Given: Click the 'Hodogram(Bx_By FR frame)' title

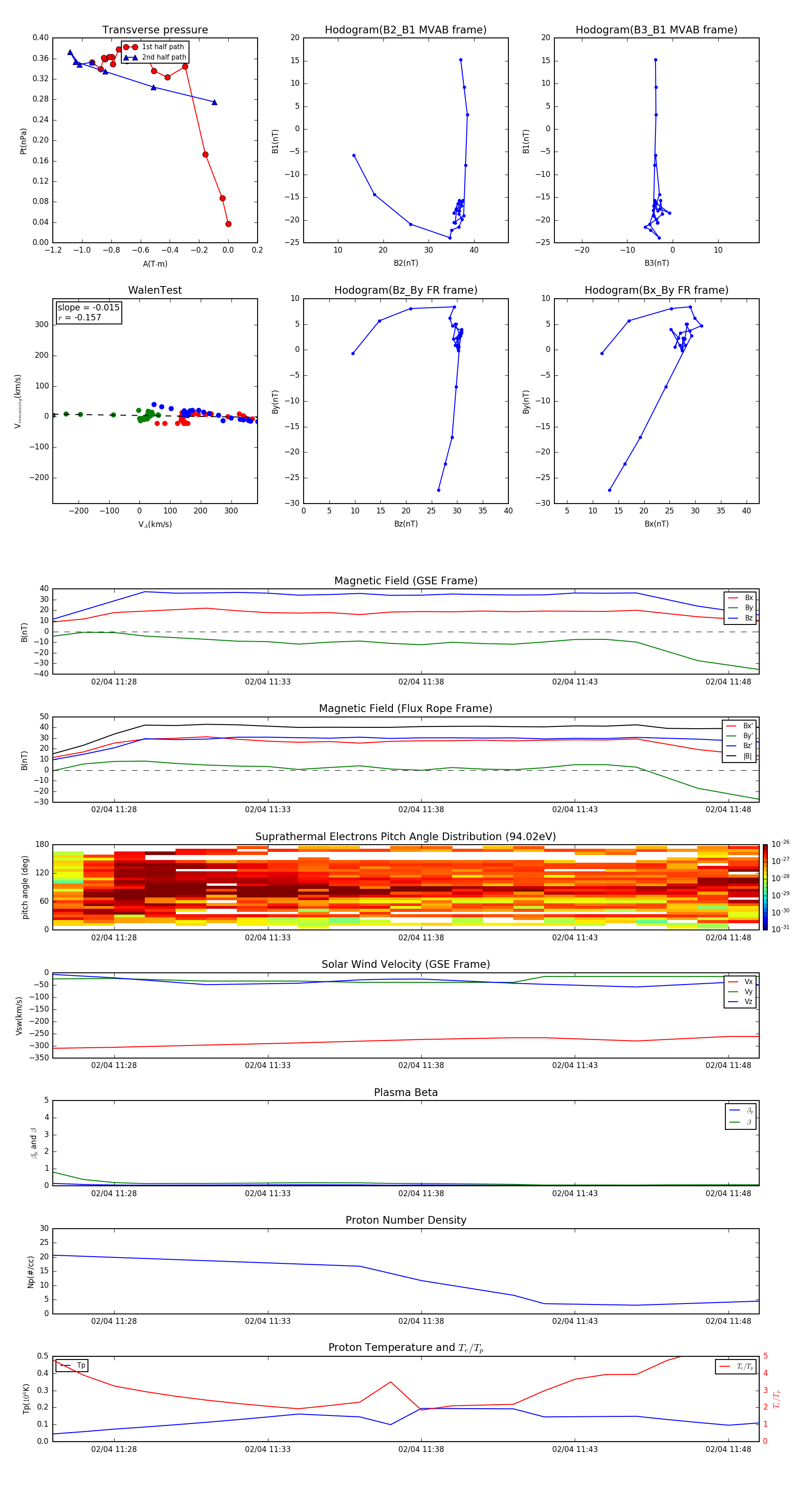Looking at the screenshot, I should coord(656,290).
